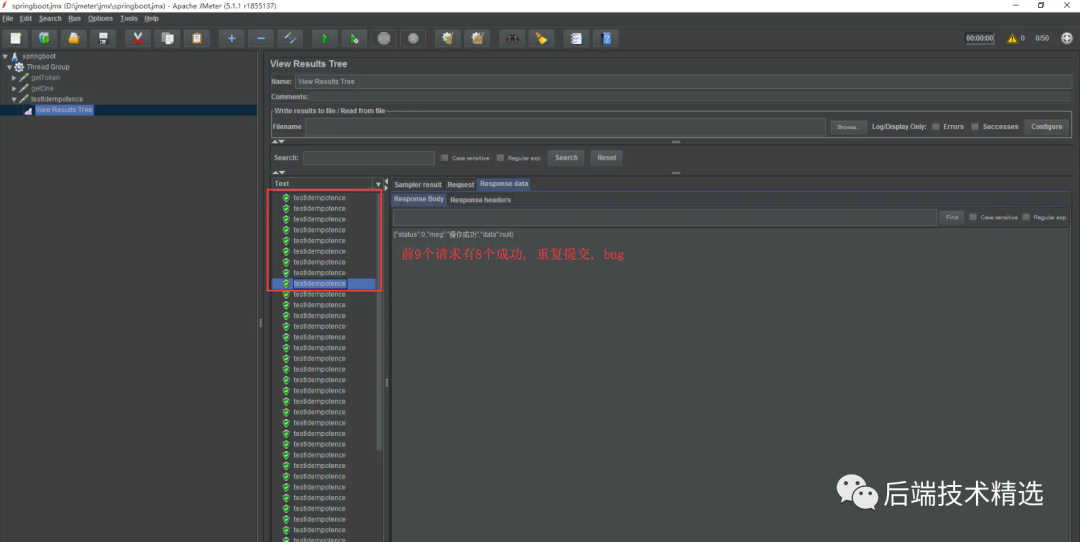Click the New test plan icon
The width and height of the screenshot is (1080, 542).
tap(15, 39)
